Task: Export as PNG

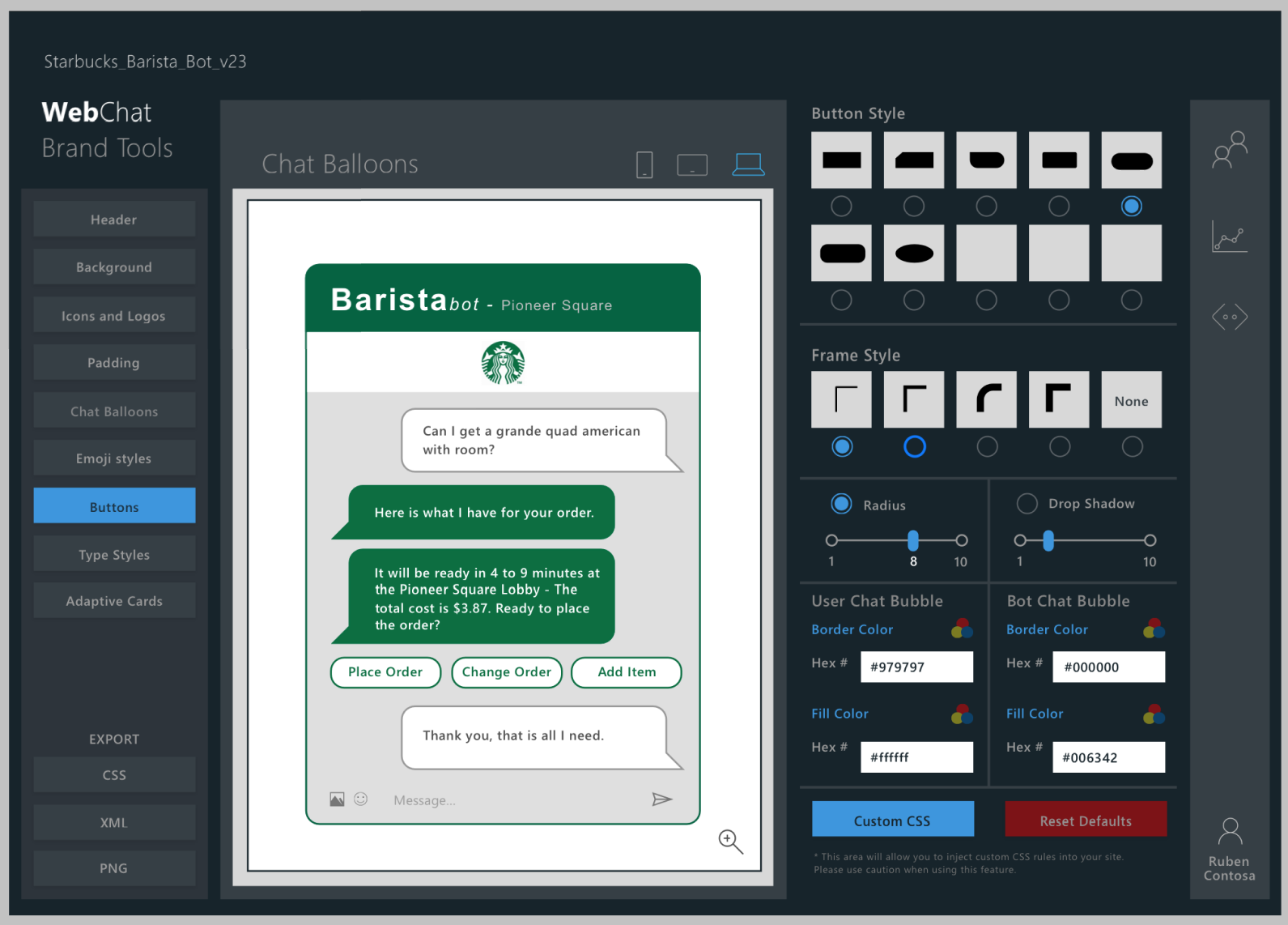Action: tap(114, 868)
